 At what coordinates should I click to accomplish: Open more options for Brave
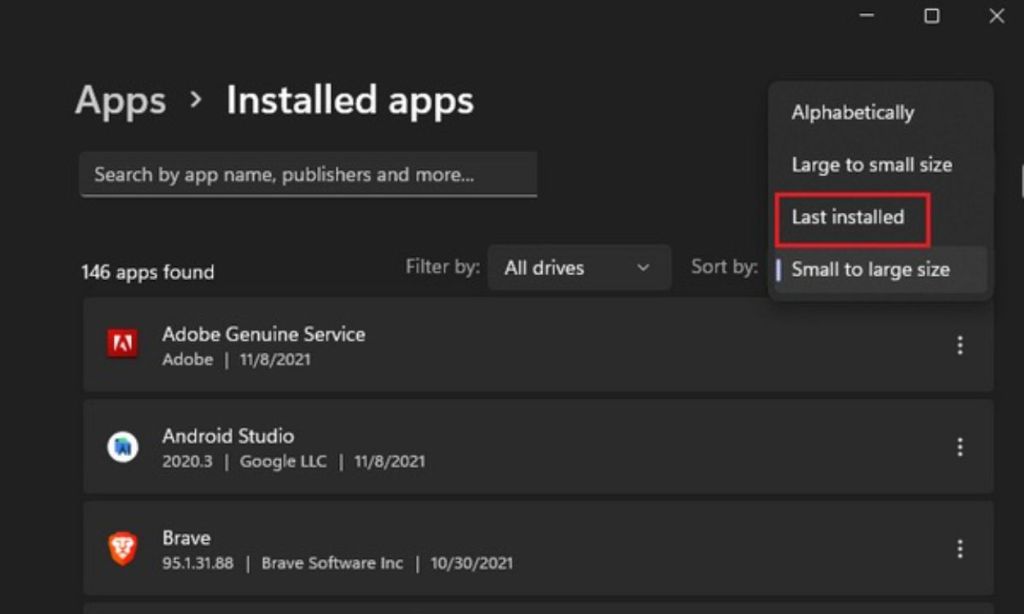(959, 549)
